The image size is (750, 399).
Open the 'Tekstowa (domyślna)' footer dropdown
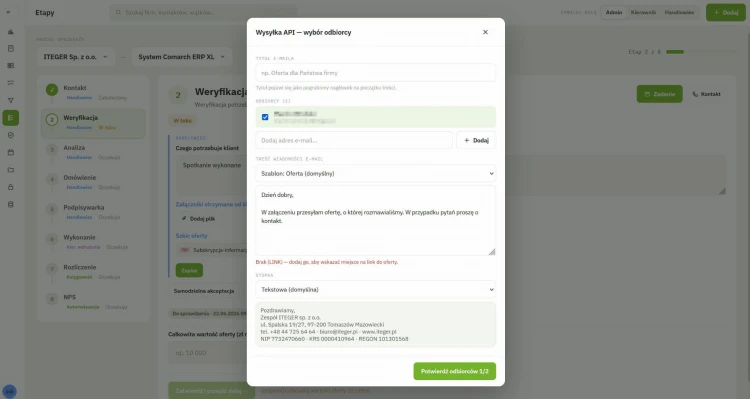coord(375,289)
